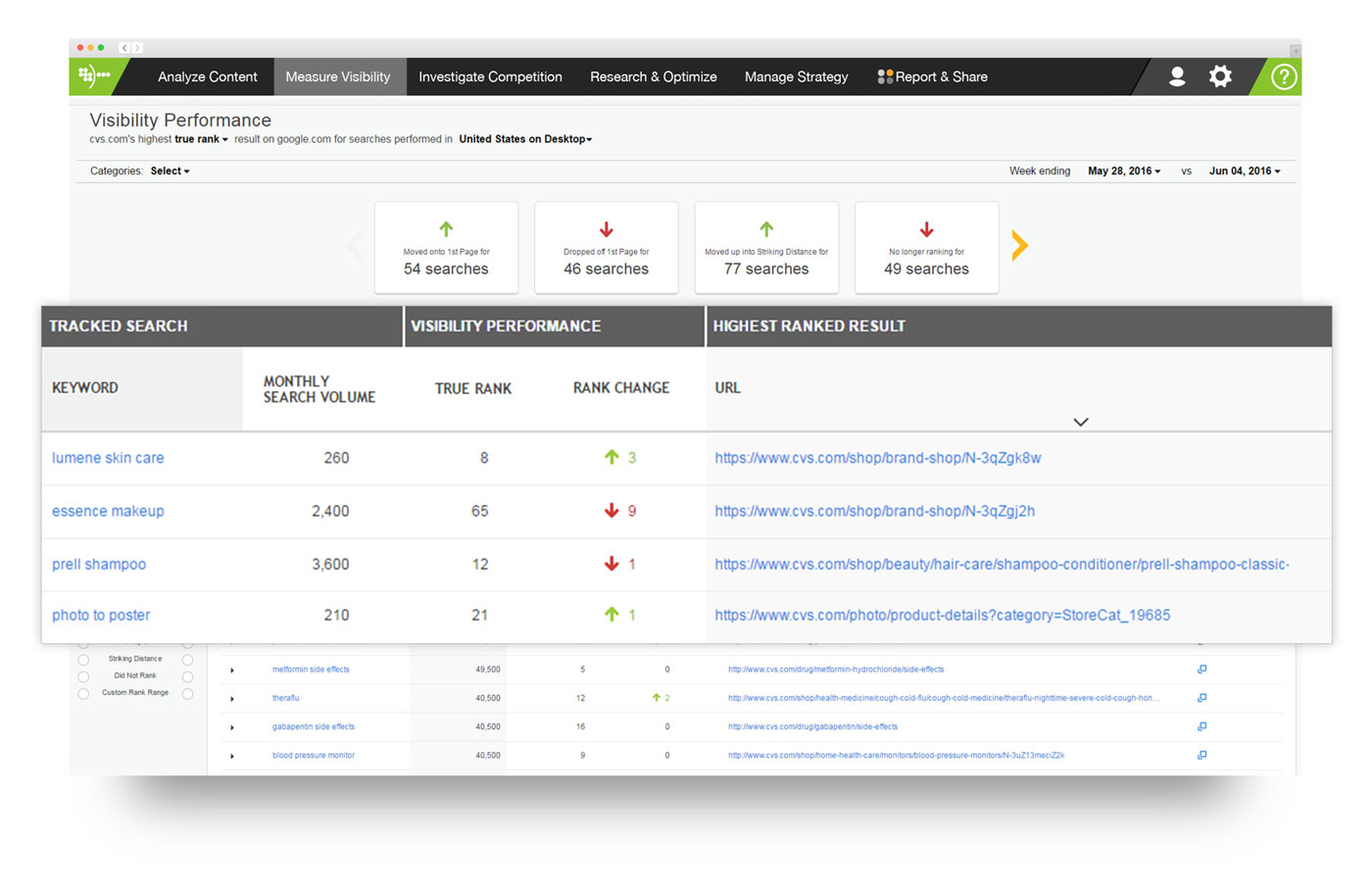The width and height of the screenshot is (1372, 895).
Task: Open the gabapentin side effects keyword link
Action: pyautogui.click(x=314, y=726)
